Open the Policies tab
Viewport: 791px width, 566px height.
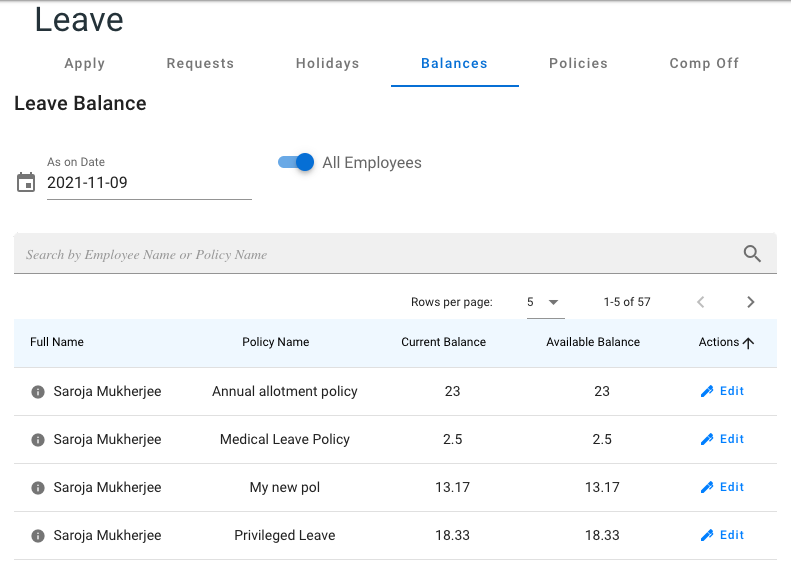pyautogui.click(x=578, y=63)
